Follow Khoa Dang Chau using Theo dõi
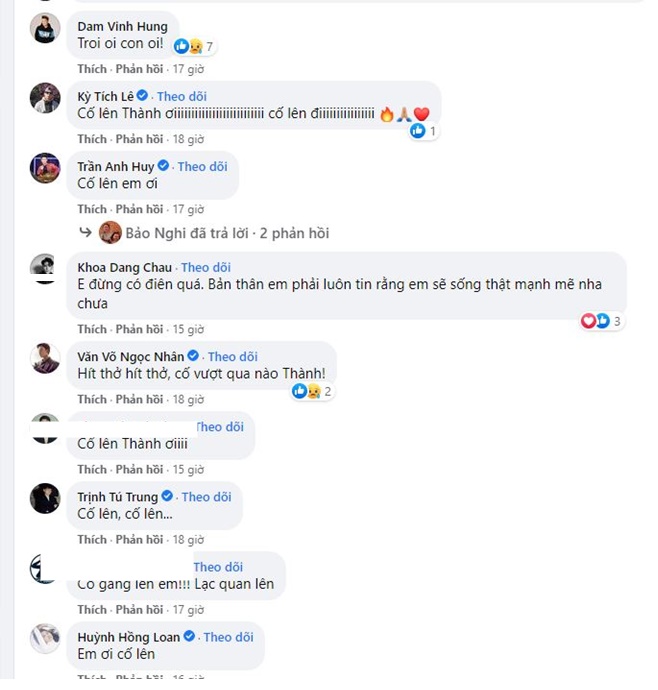This screenshot has height=690, width=658. pos(206,267)
